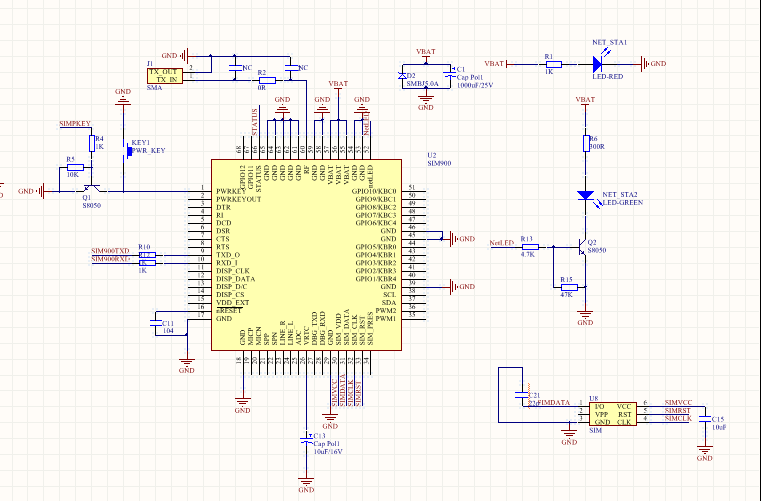761x501 pixels.
Task: Select resistor R4 1K symbol
Action: (92, 144)
